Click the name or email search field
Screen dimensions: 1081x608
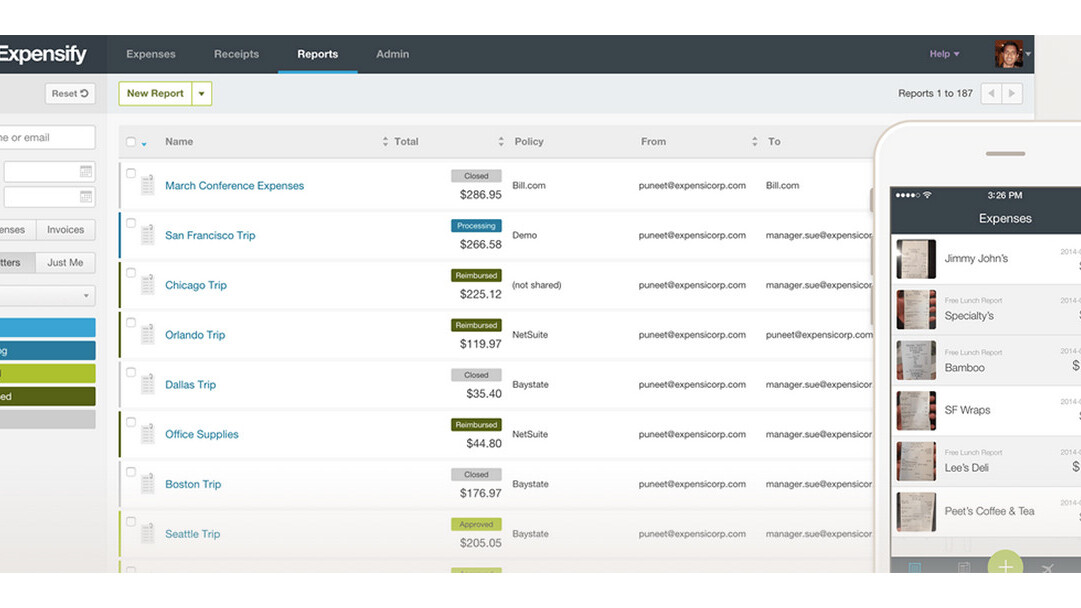[x=47, y=138]
